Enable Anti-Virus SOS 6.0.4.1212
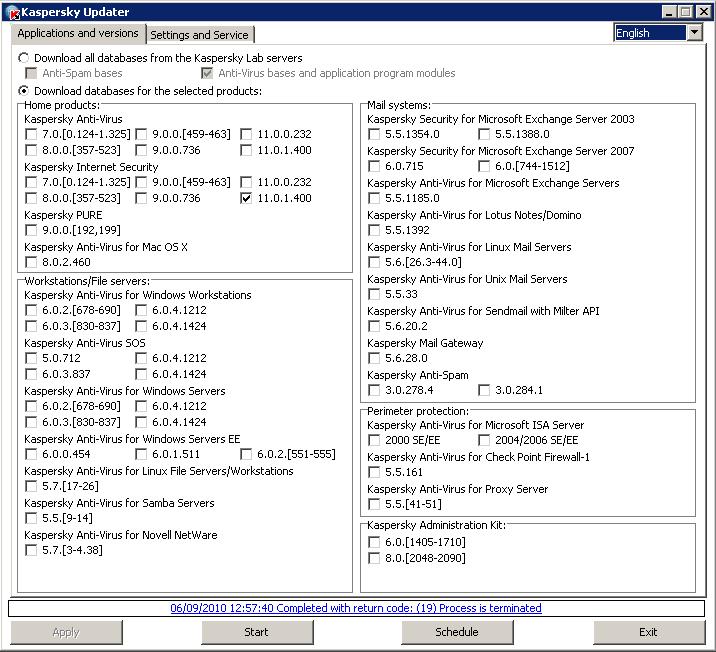Screen dimensions: 716x652 point(141,358)
